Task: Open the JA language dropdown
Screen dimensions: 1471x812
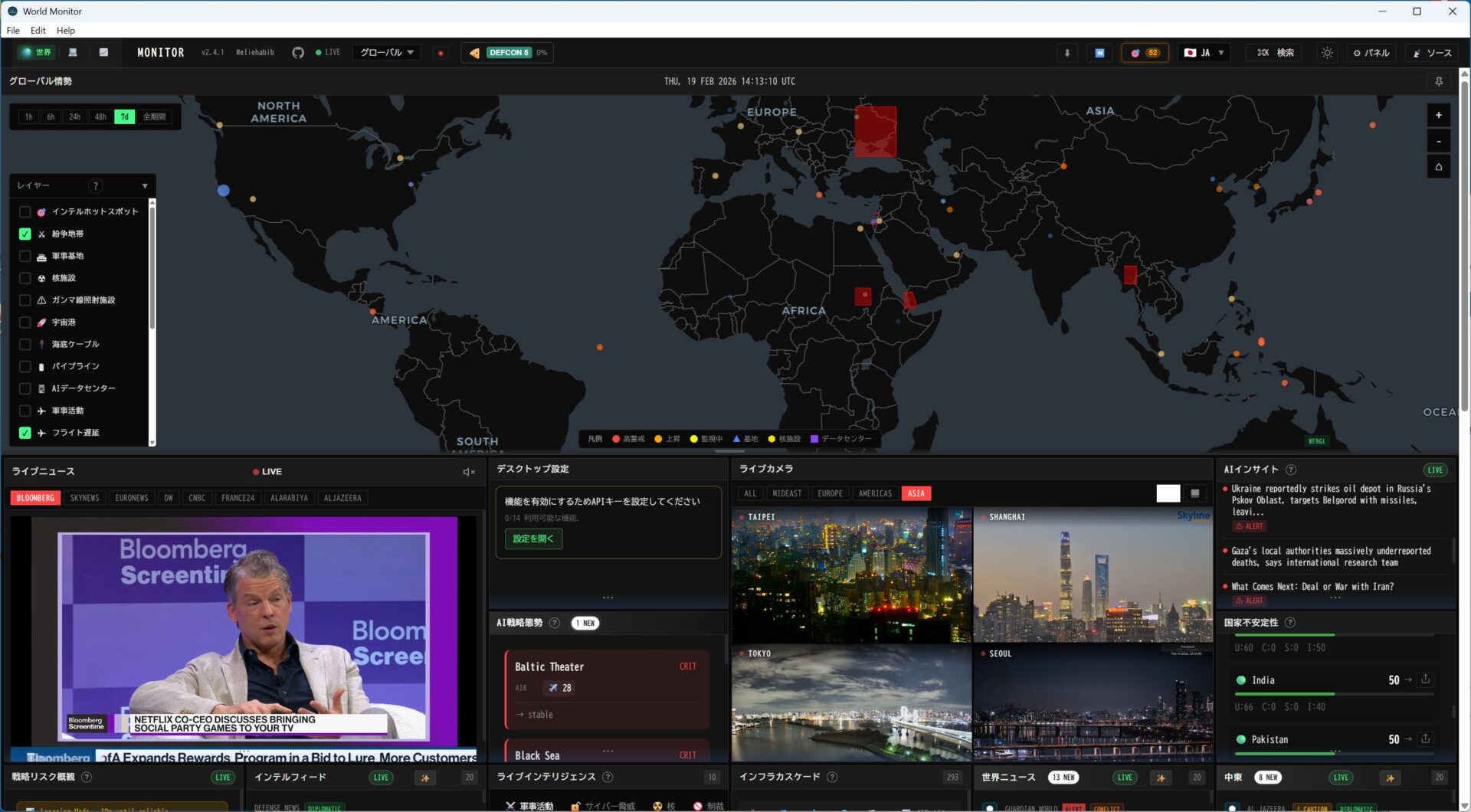Action: [1204, 53]
